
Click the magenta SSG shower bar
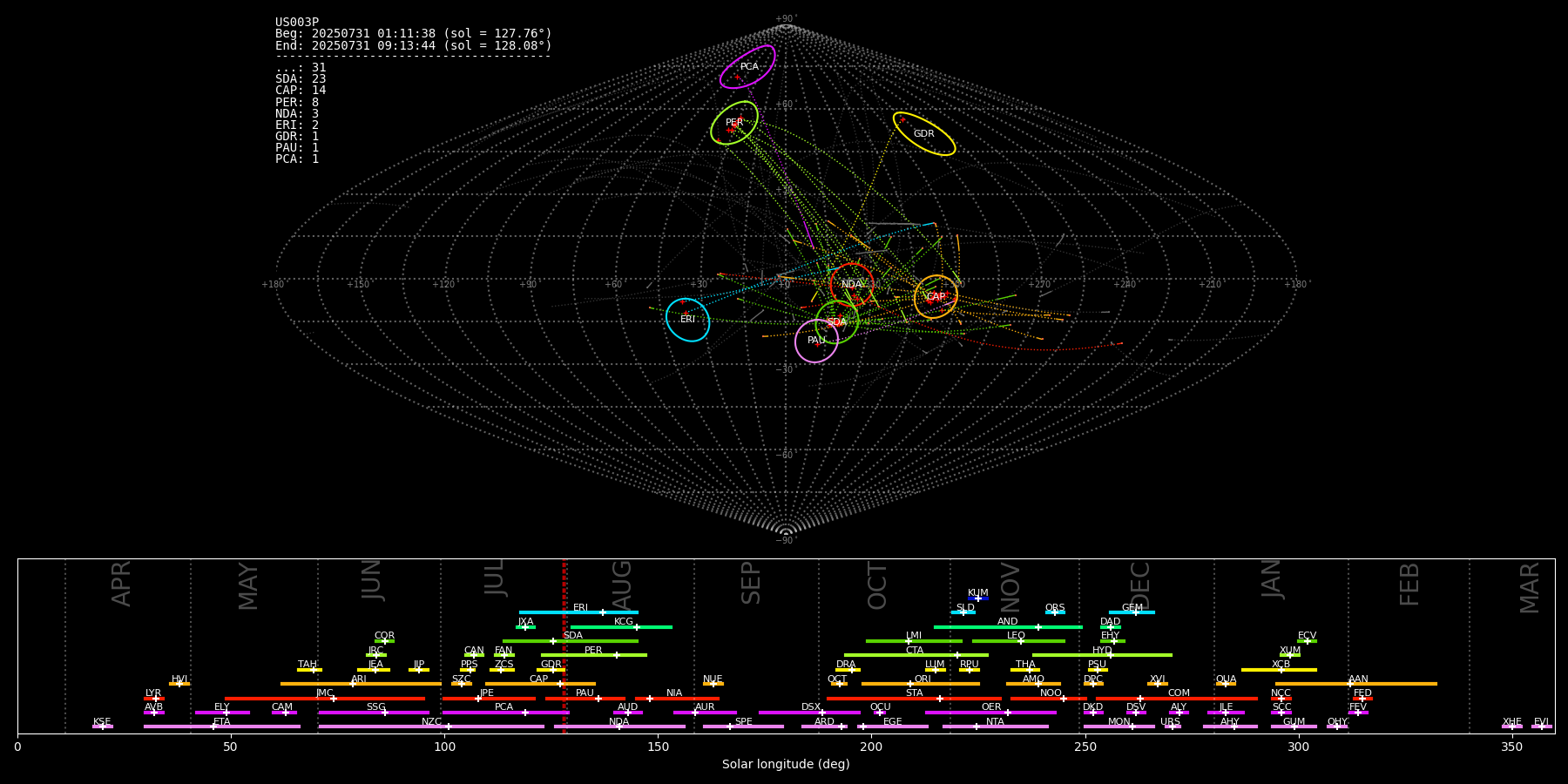click(x=374, y=713)
